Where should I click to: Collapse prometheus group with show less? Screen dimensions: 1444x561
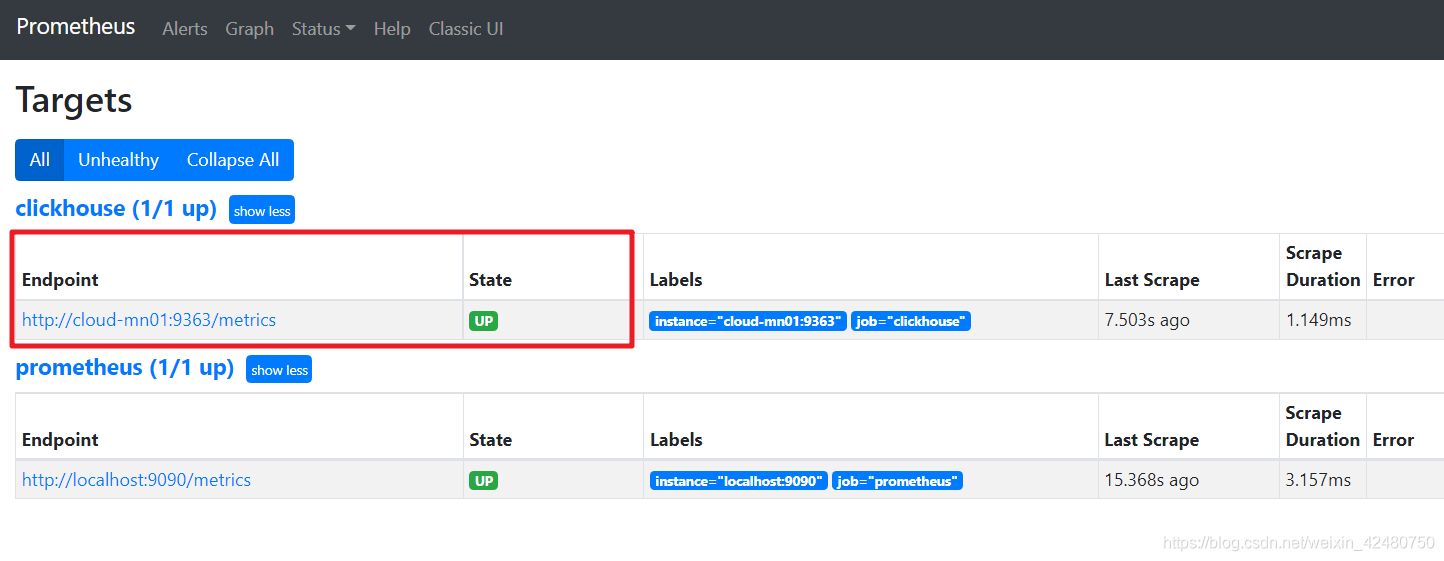pyautogui.click(x=279, y=369)
